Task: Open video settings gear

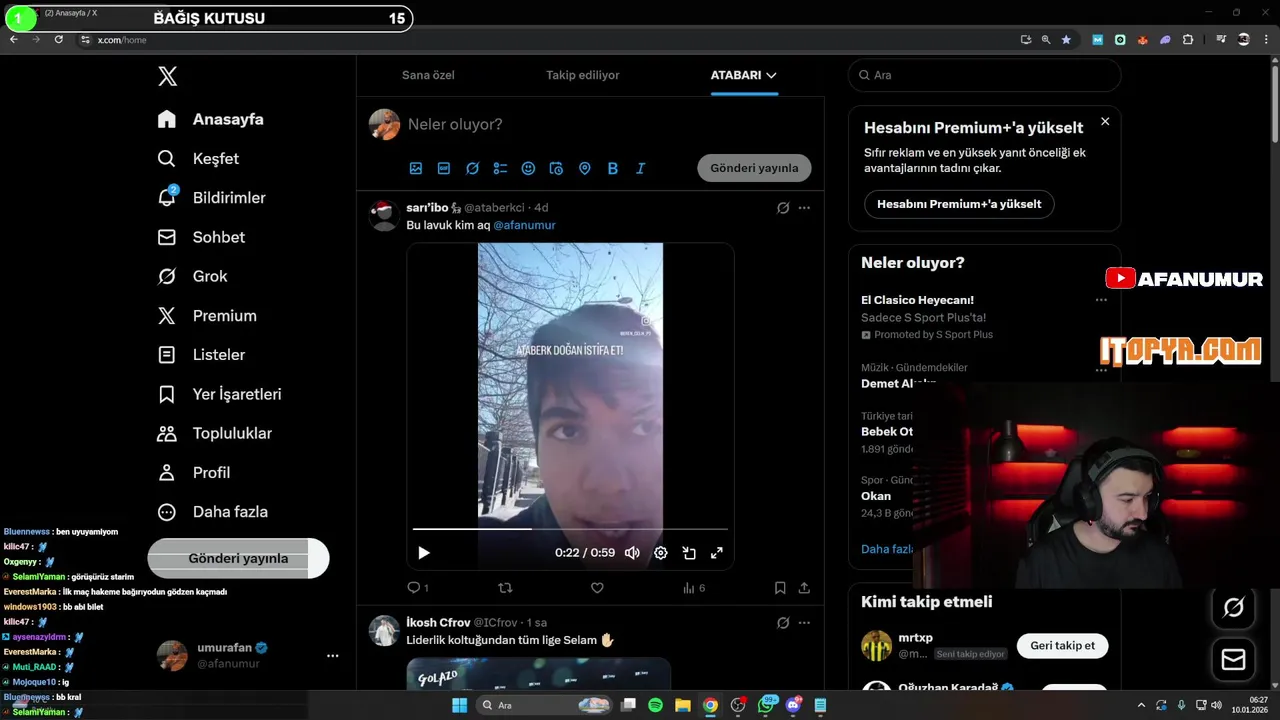Action: click(661, 553)
